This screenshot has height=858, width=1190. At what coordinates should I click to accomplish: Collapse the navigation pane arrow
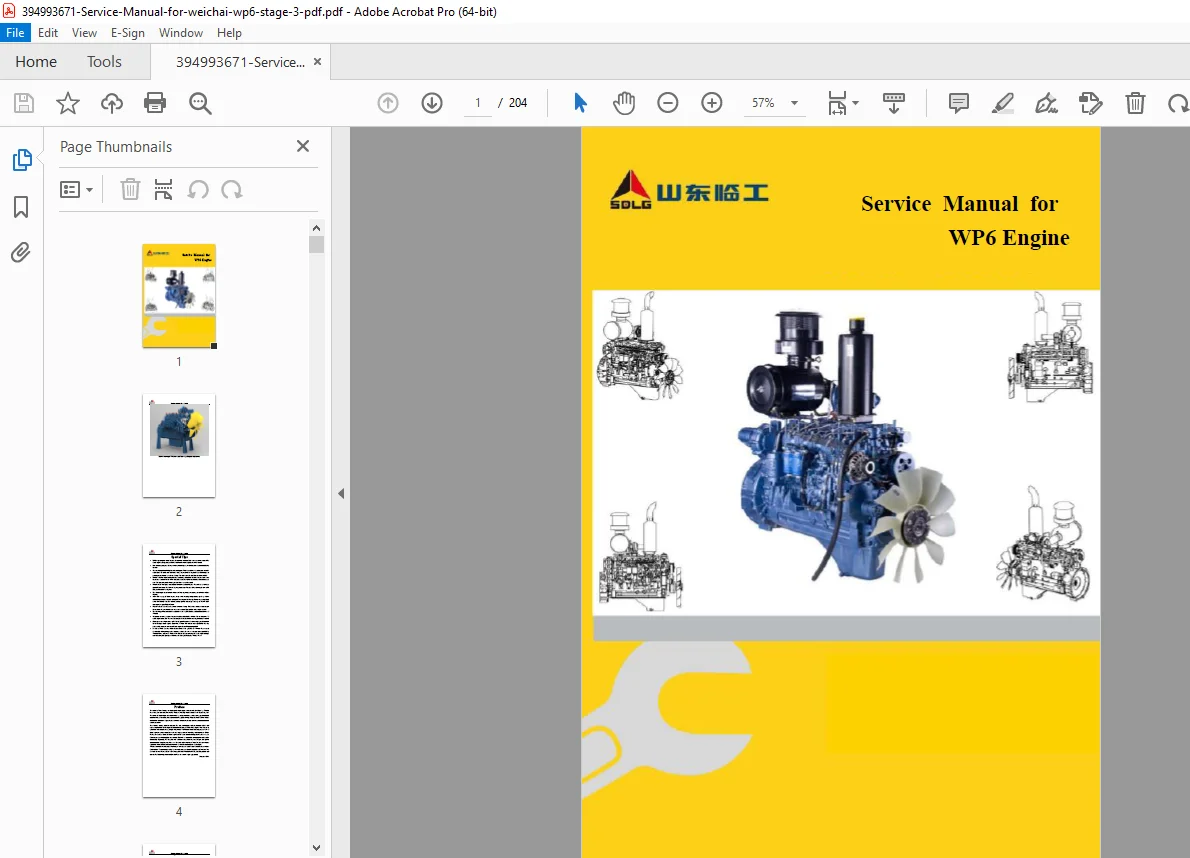(x=341, y=494)
